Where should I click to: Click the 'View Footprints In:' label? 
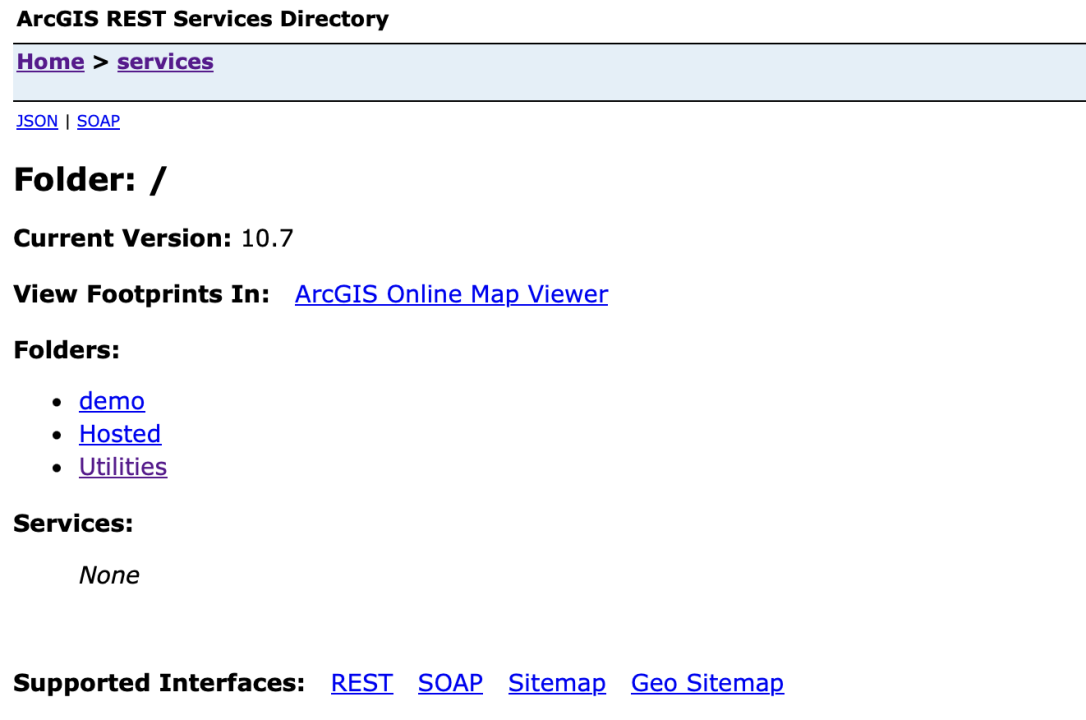coord(141,294)
